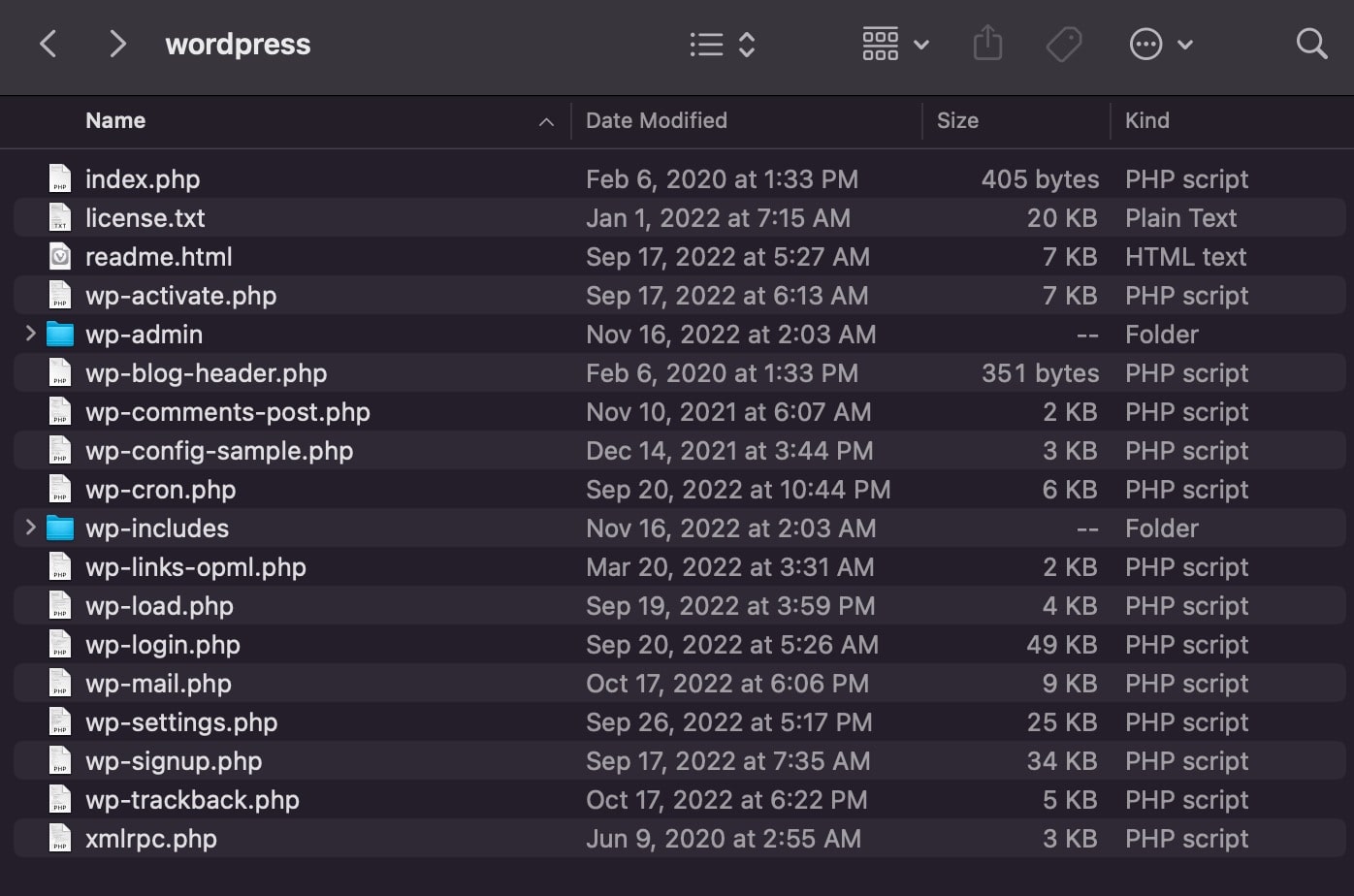Select the wp-signup.php file name
This screenshot has height=896, width=1354.
point(174,761)
